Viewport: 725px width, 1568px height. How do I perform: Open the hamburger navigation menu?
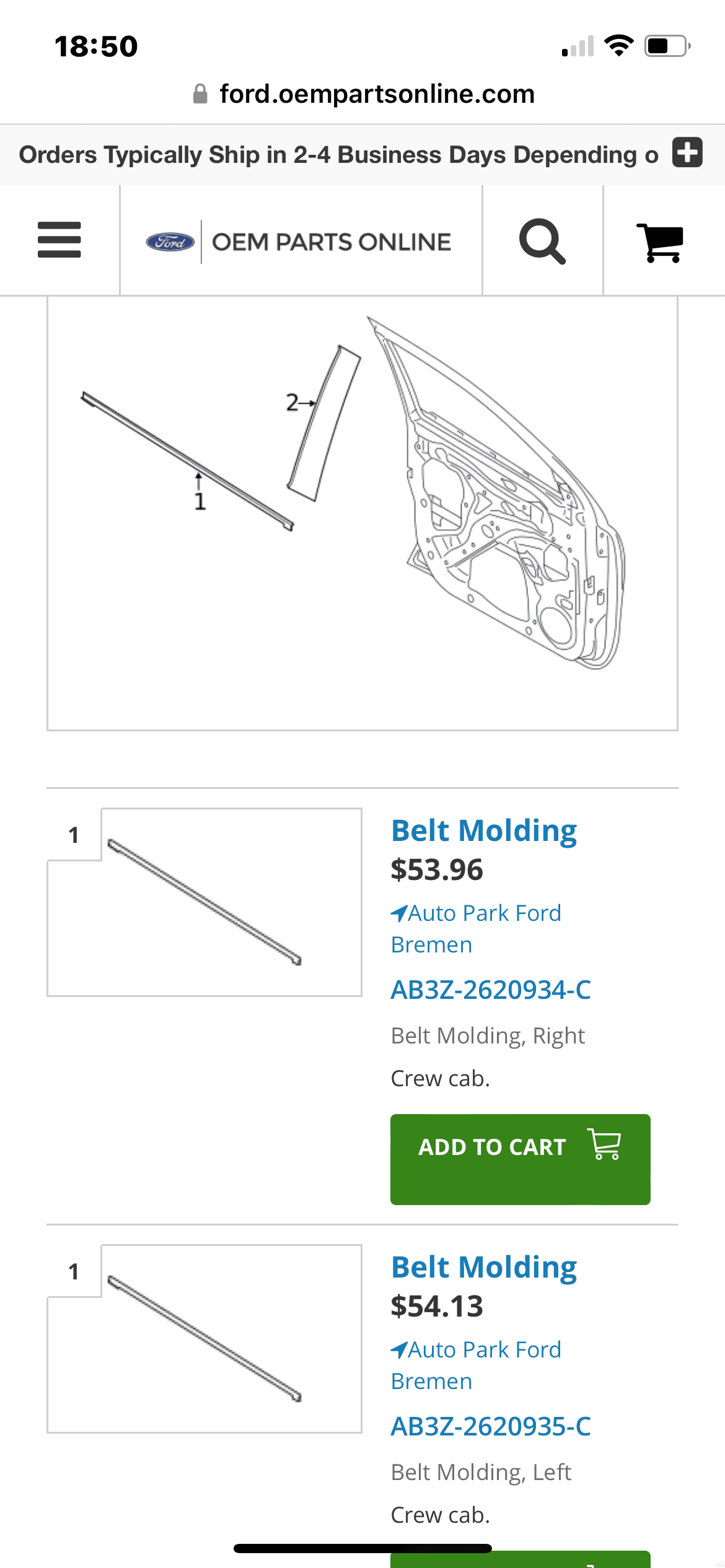(x=59, y=240)
